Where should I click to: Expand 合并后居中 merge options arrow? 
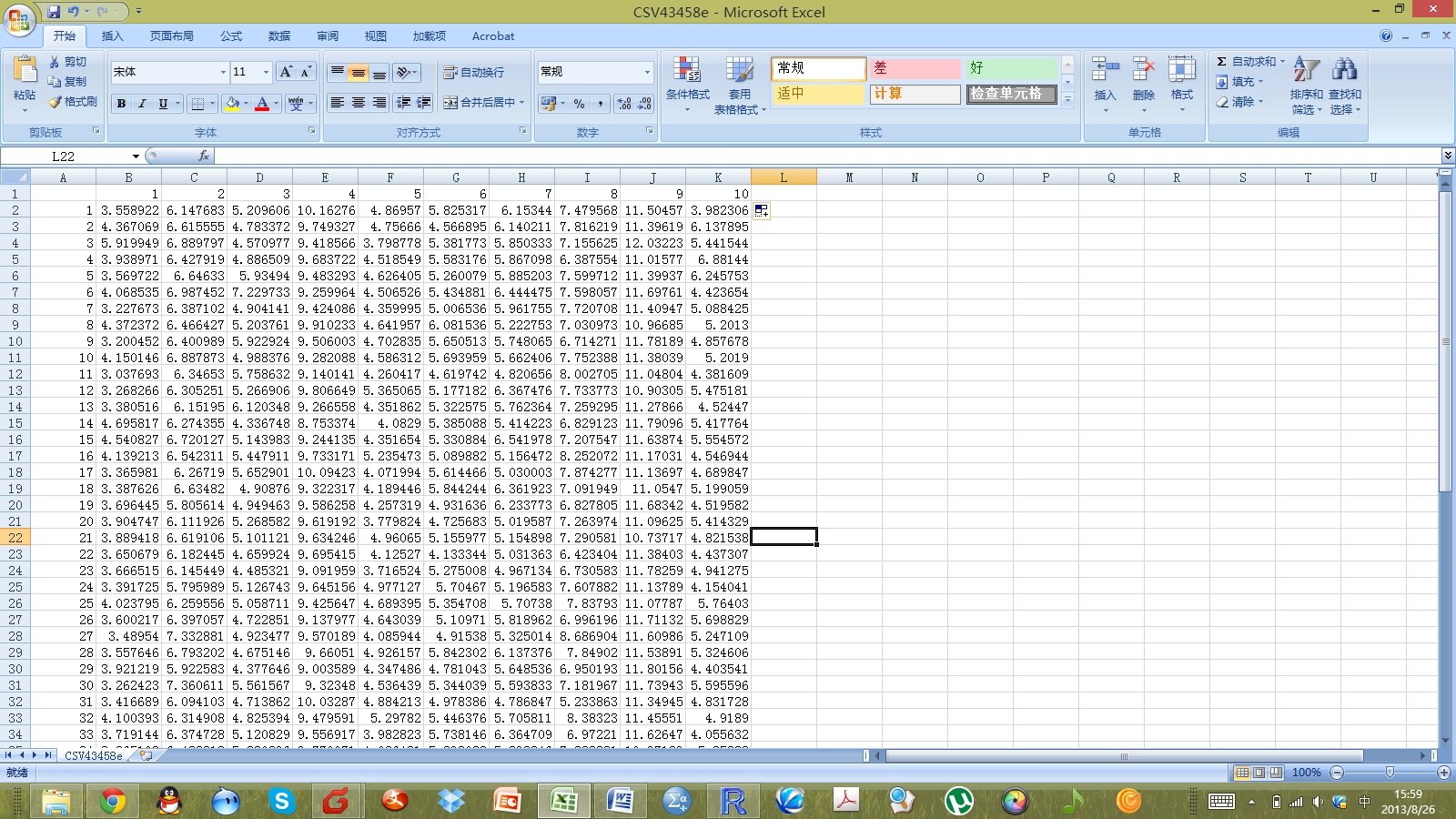click(522, 103)
